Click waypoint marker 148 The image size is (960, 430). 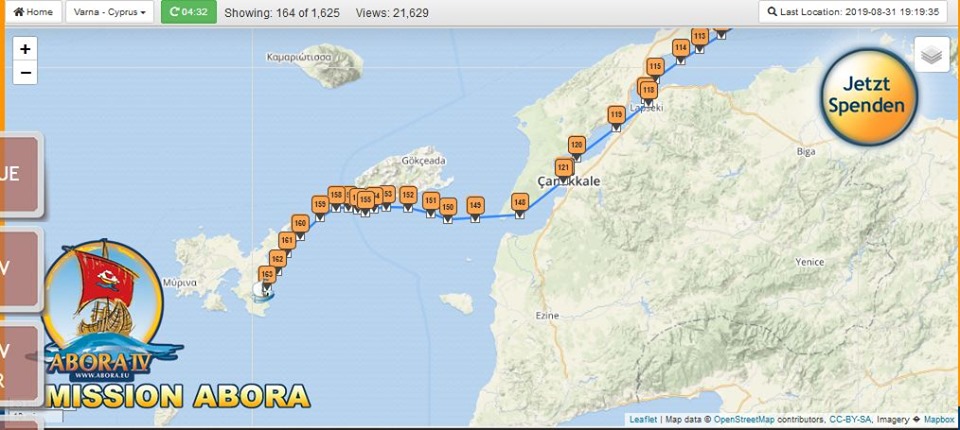tap(519, 203)
